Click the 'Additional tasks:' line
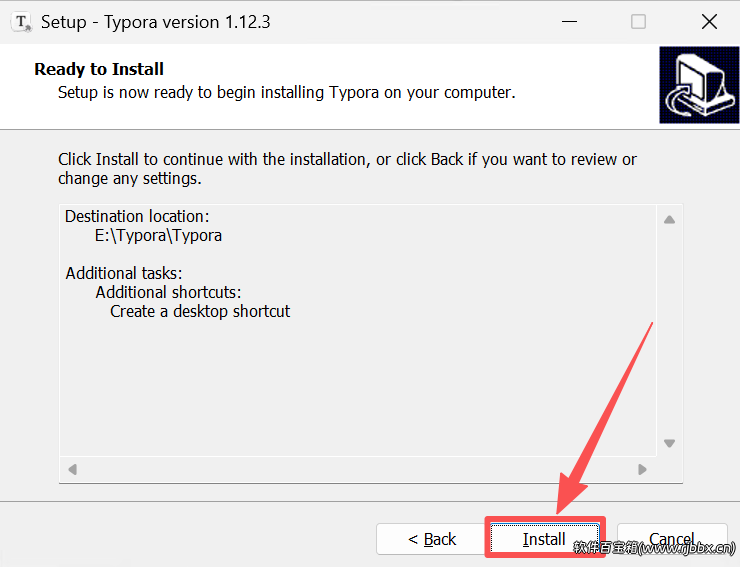 (124, 273)
